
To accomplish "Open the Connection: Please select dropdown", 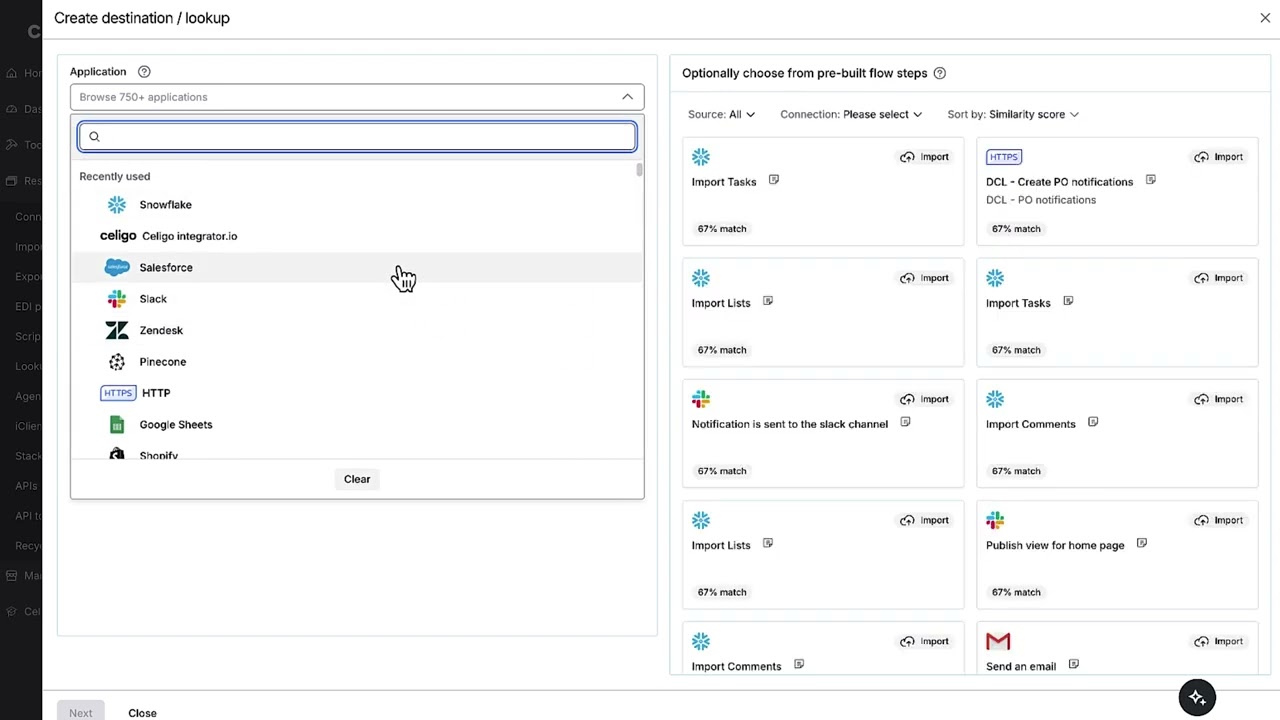I will pyautogui.click(x=851, y=114).
